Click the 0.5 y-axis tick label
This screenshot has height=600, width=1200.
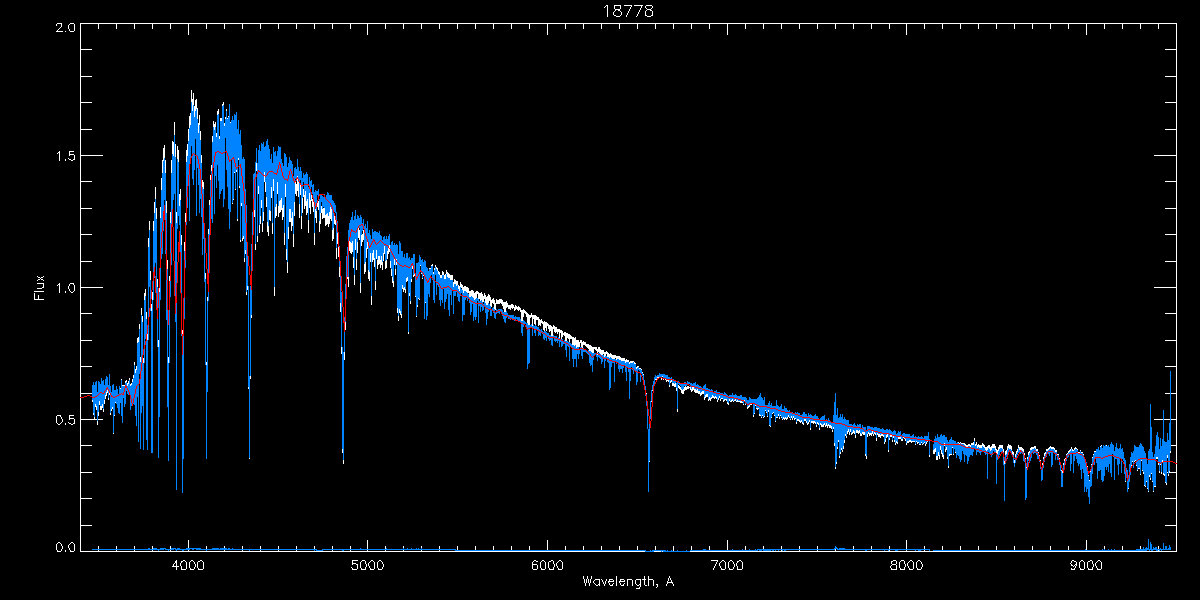[x=66, y=420]
